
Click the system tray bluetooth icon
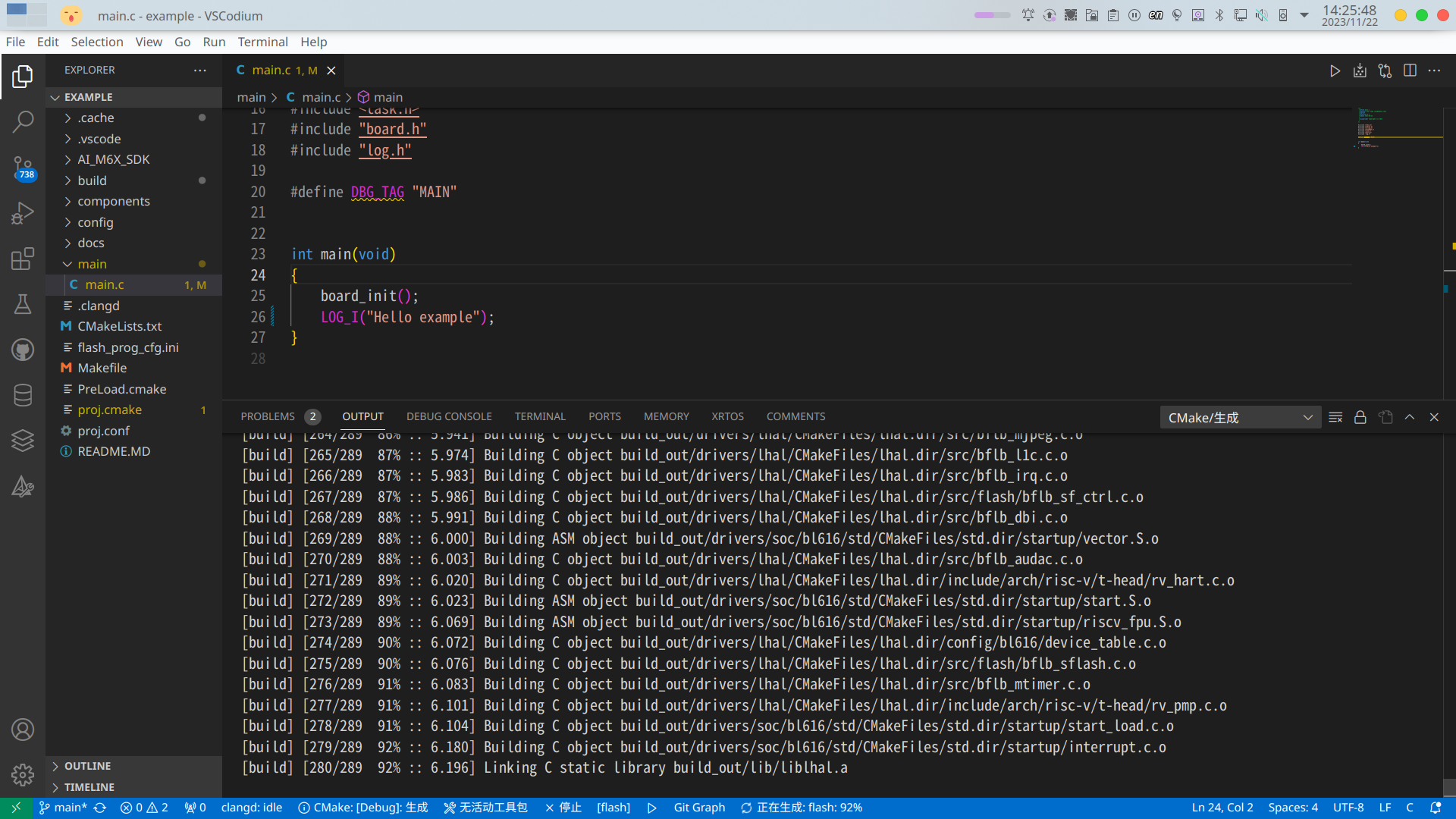coord(1219,15)
